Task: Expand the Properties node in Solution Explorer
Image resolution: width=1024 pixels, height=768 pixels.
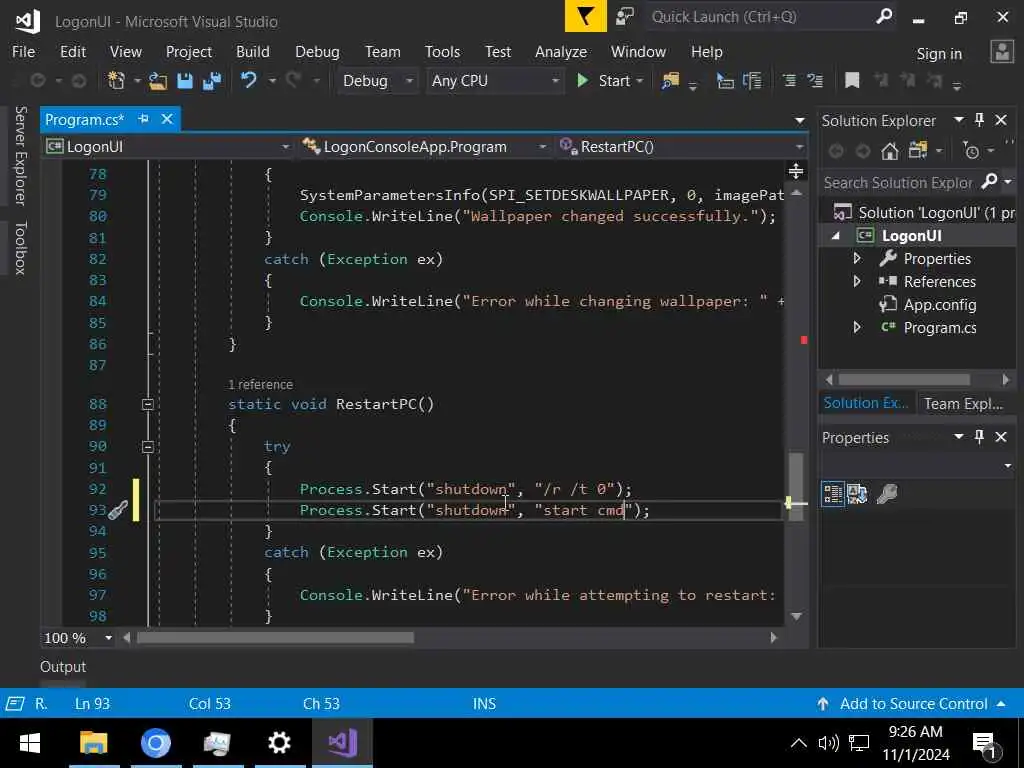Action: click(x=857, y=259)
